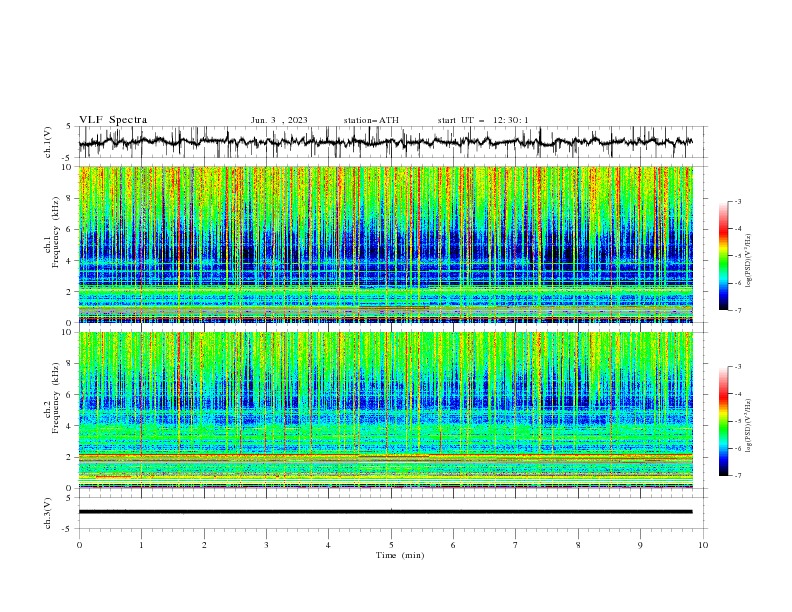Viewport: 792px width, 612px height.
Task: Click the ch.3 flat waveform trace
Action: tap(385, 512)
